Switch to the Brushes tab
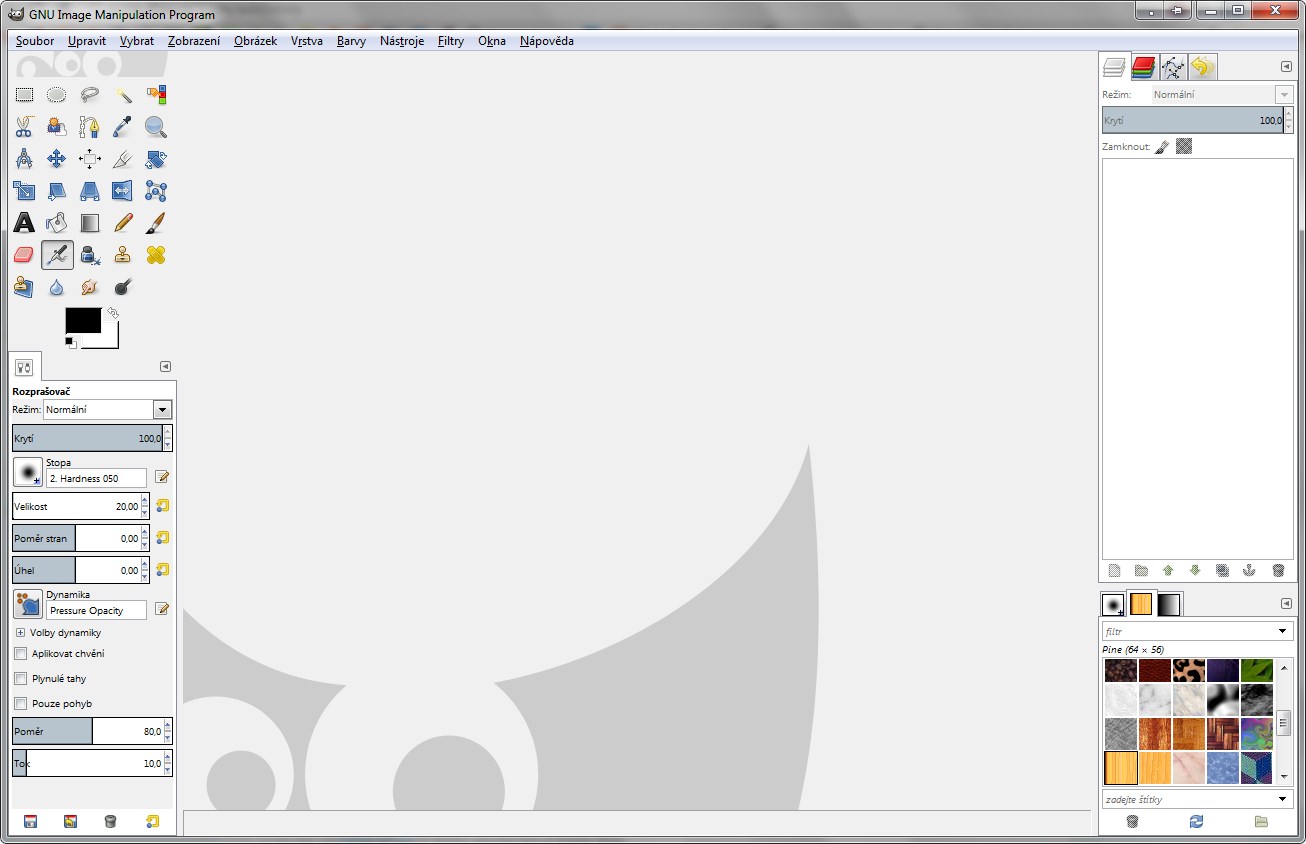Image resolution: width=1306 pixels, height=844 pixels. pos(1113,604)
